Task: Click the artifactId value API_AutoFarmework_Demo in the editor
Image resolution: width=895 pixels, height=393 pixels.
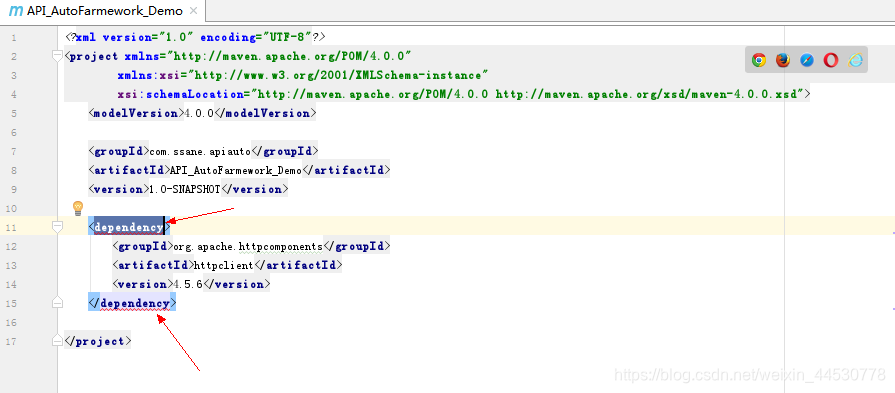Action: point(236,170)
